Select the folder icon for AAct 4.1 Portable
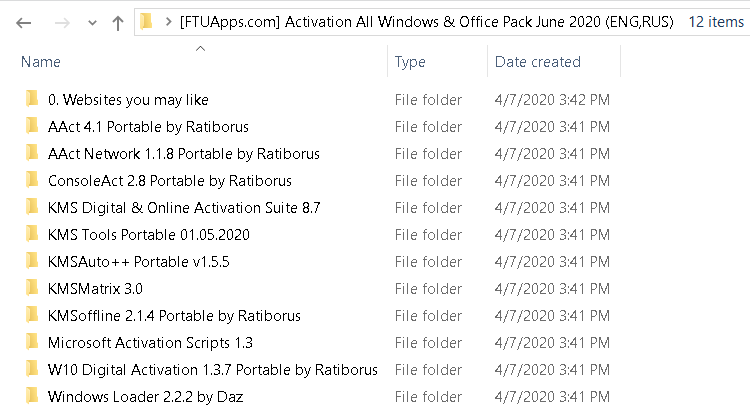The height and width of the screenshot is (420, 750). click(31, 127)
